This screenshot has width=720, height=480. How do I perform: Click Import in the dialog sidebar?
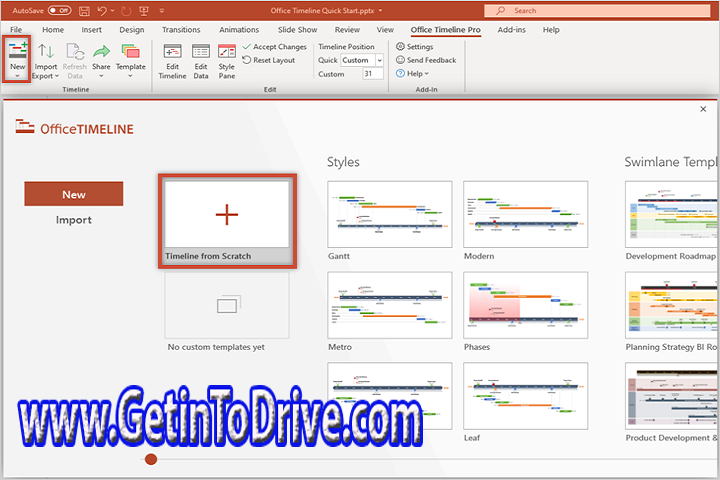click(74, 220)
